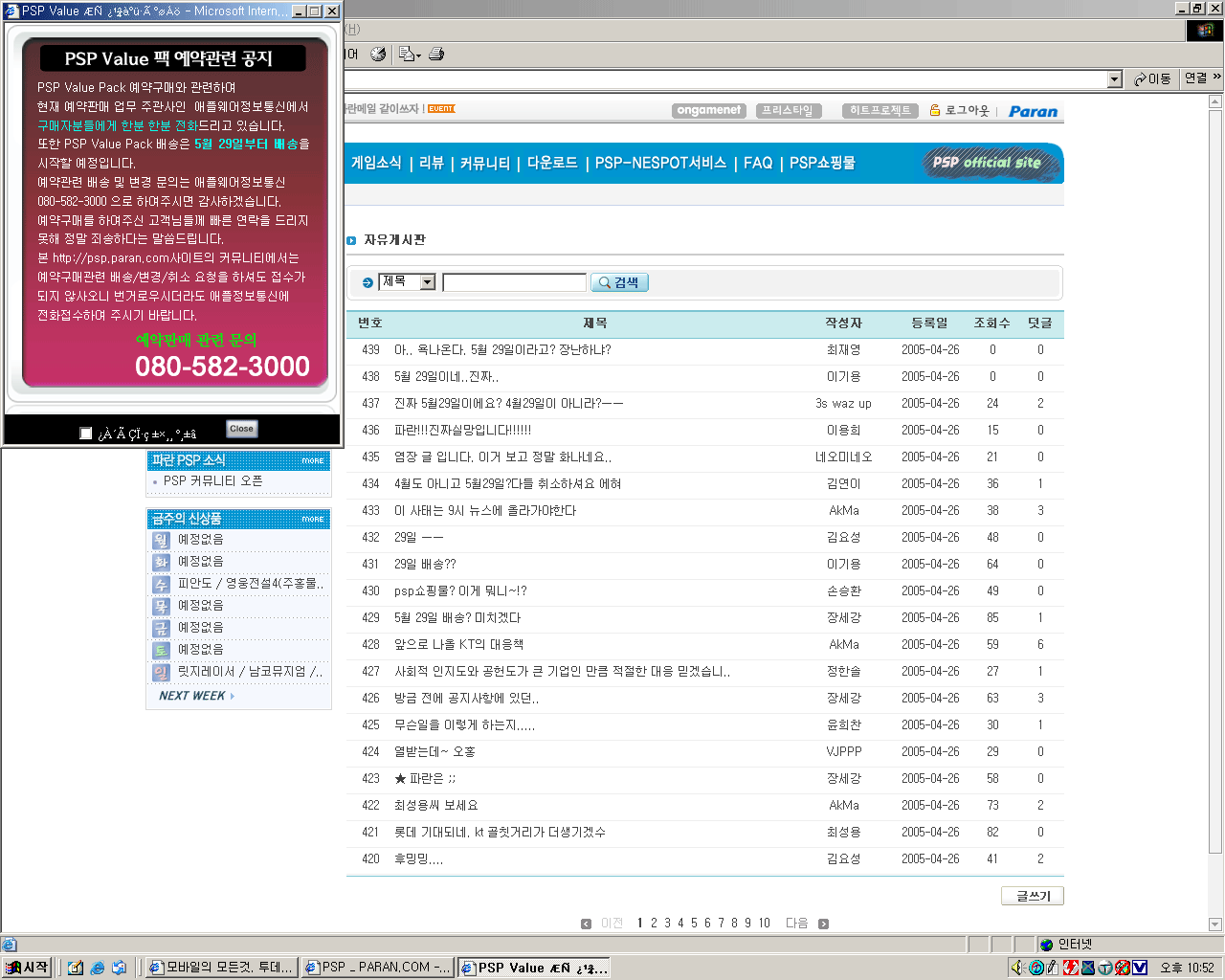Image resolution: width=1225 pixels, height=980 pixels.
Task: Click the Outlook Express quick launch icon
Action: [120, 968]
